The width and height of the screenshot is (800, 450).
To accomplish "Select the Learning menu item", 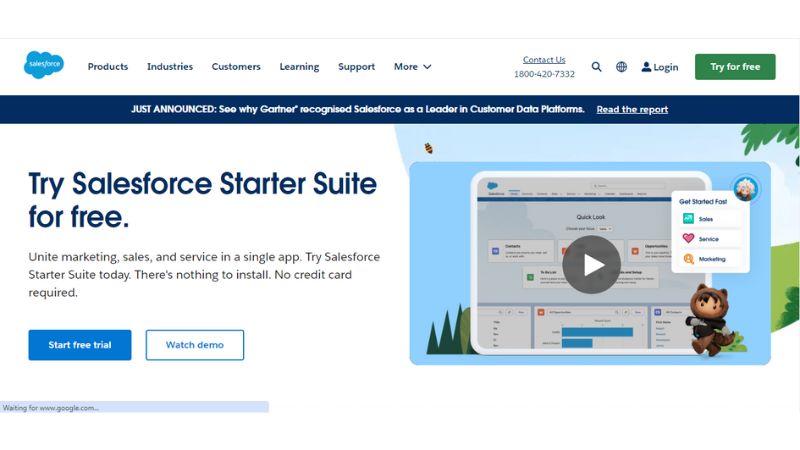I will tap(299, 67).
